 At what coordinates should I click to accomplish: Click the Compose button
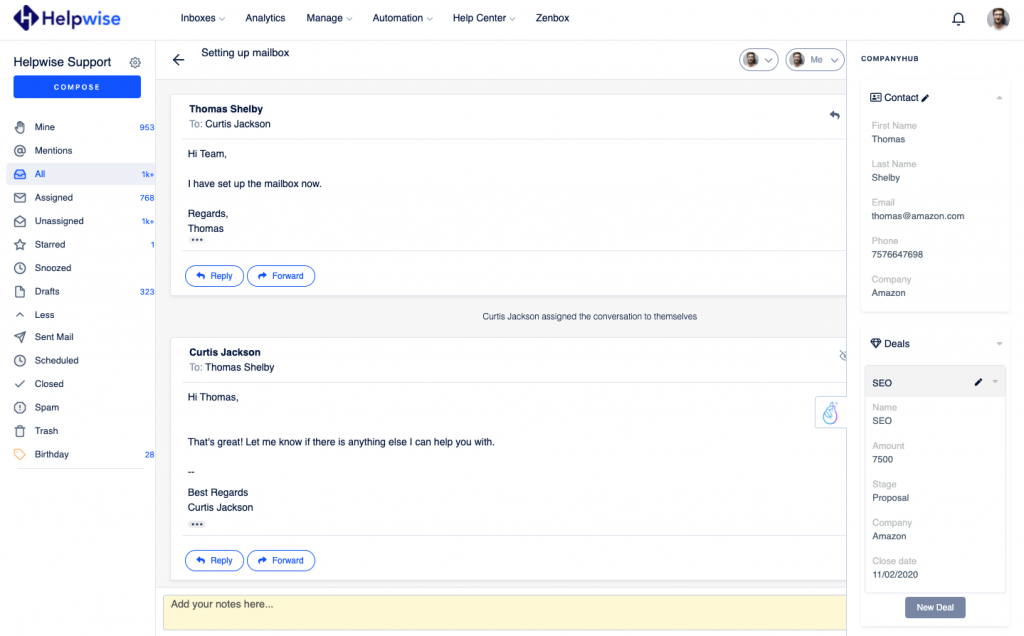click(77, 87)
